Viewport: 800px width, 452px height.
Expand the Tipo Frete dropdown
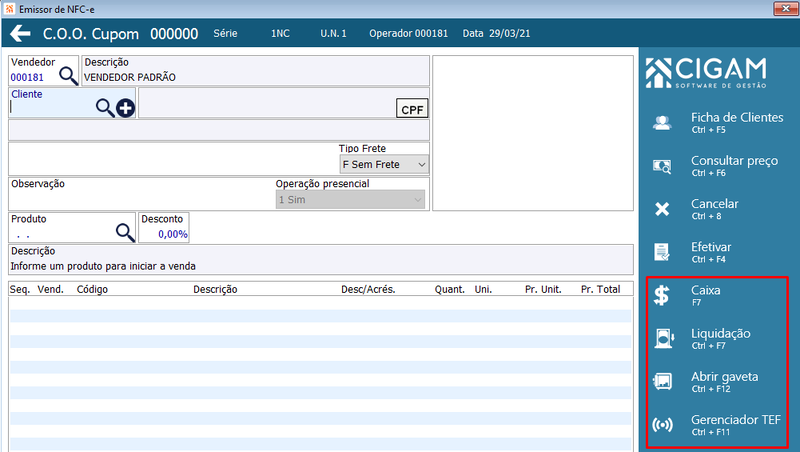[x=384, y=164]
